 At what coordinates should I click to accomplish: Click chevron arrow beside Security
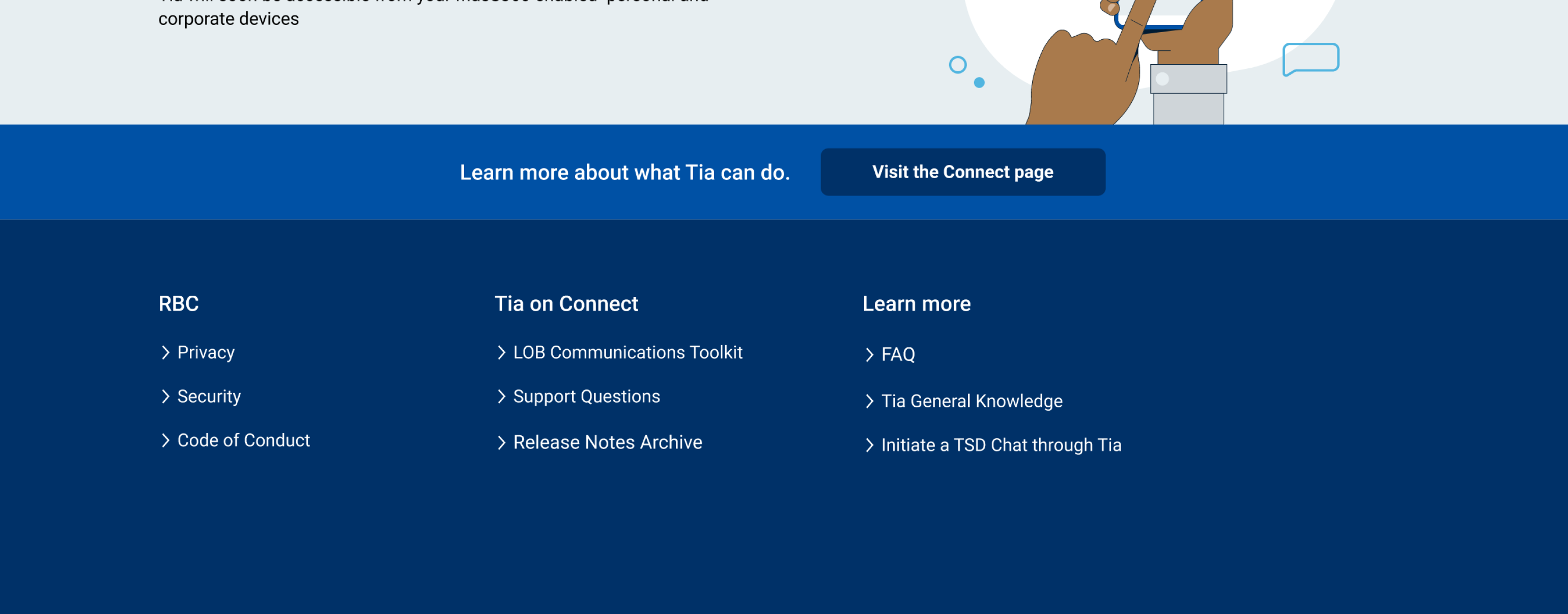(x=165, y=397)
